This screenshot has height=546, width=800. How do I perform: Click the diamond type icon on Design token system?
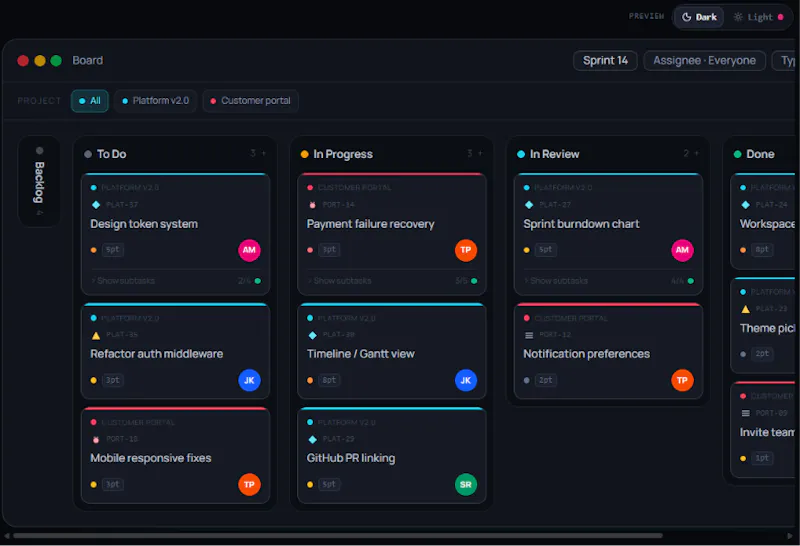click(96, 205)
